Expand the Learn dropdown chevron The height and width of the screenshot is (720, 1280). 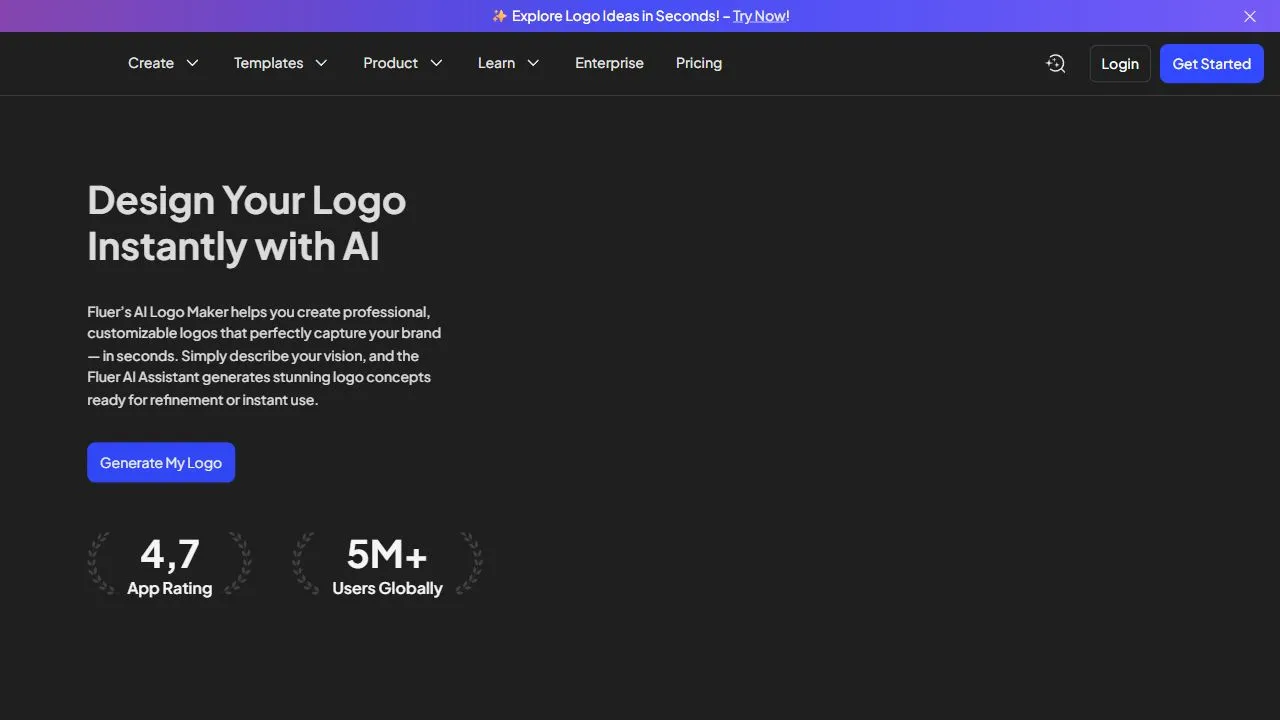click(533, 63)
